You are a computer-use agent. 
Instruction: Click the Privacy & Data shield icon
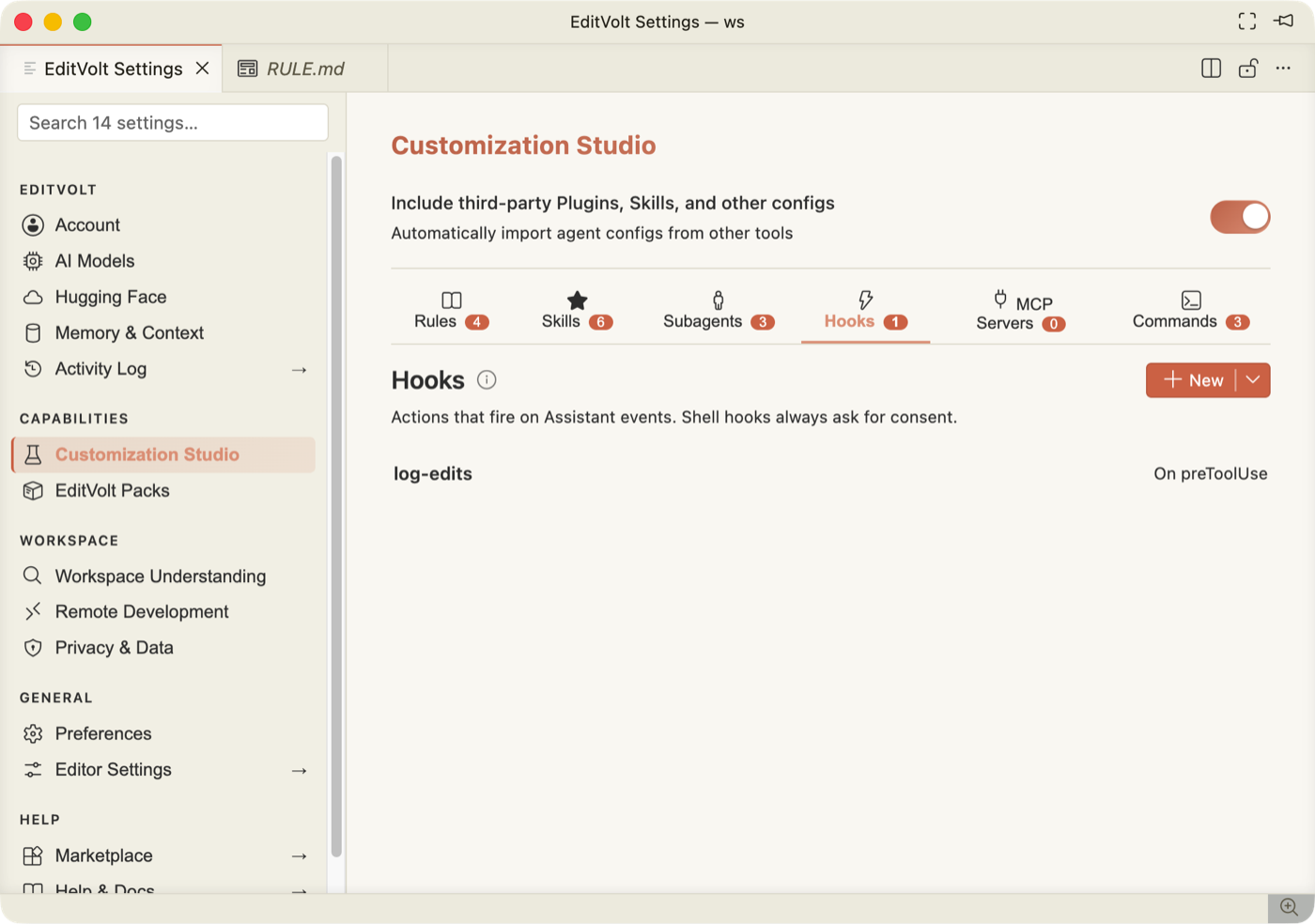click(33, 648)
